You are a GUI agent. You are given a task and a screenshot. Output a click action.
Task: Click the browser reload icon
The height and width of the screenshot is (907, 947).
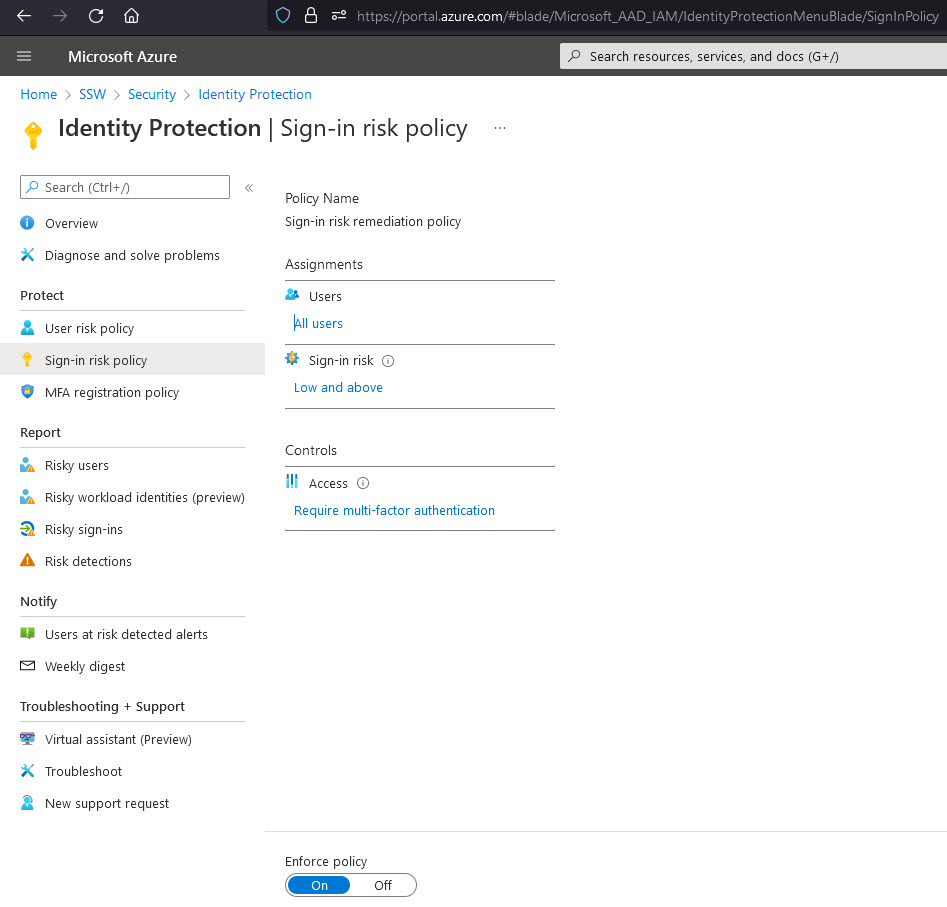click(96, 16)
